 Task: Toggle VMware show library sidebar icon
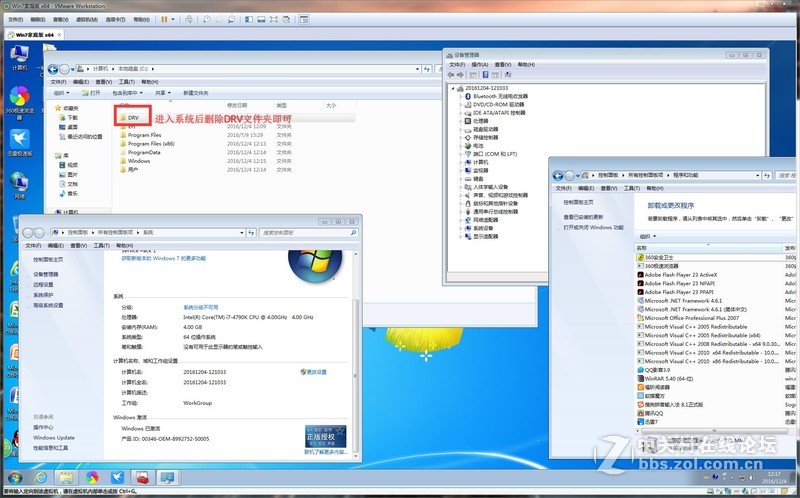point(249,19)
